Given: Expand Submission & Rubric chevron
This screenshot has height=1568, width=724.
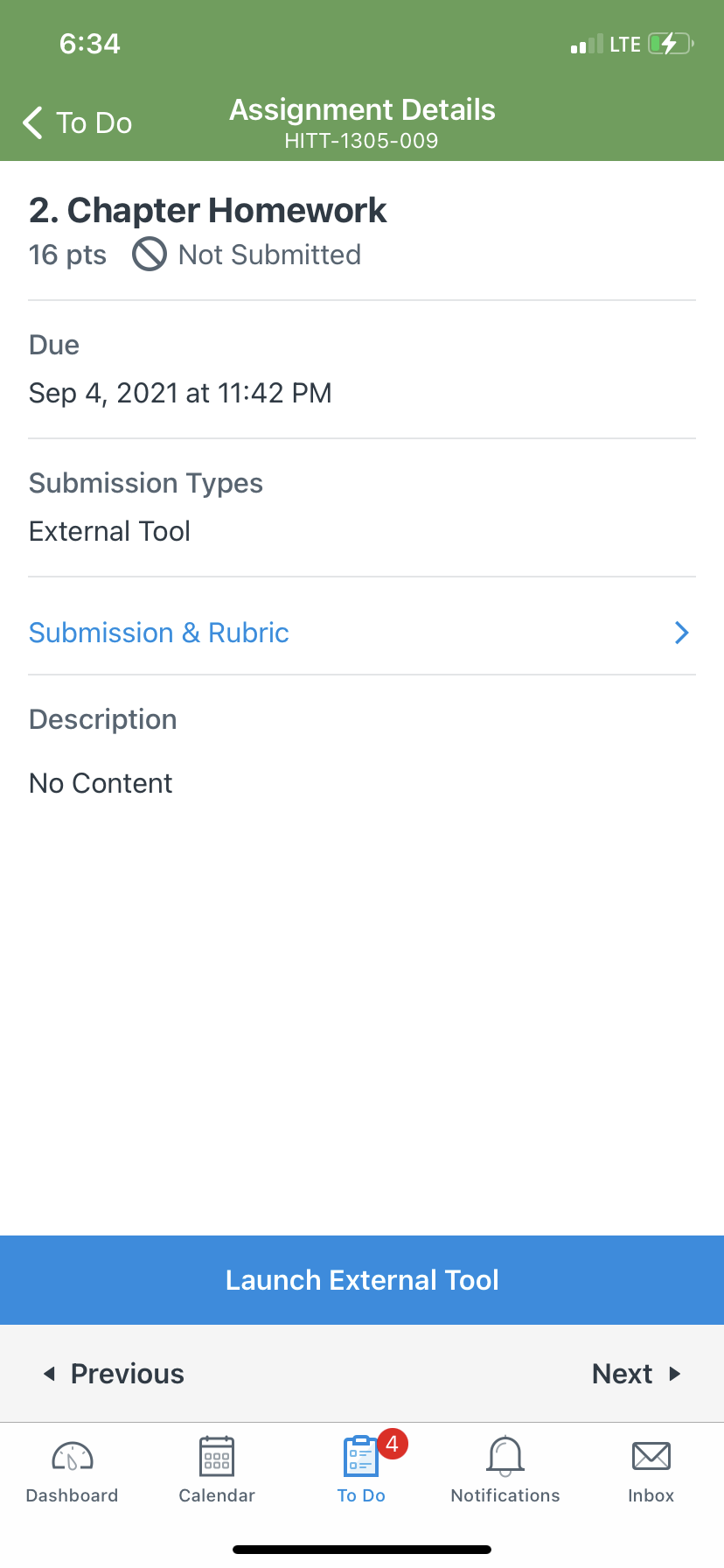Looking at the screenshot, I should (x=682, y=633).
